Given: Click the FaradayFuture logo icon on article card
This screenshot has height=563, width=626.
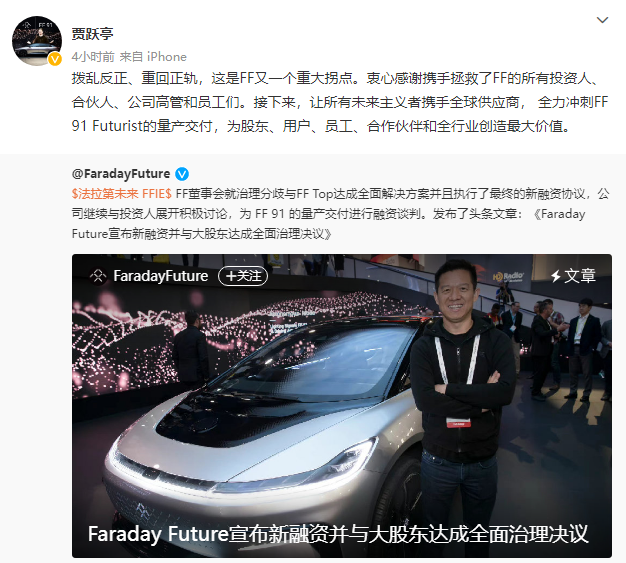Looking at the screenshot, I should 98,276.
